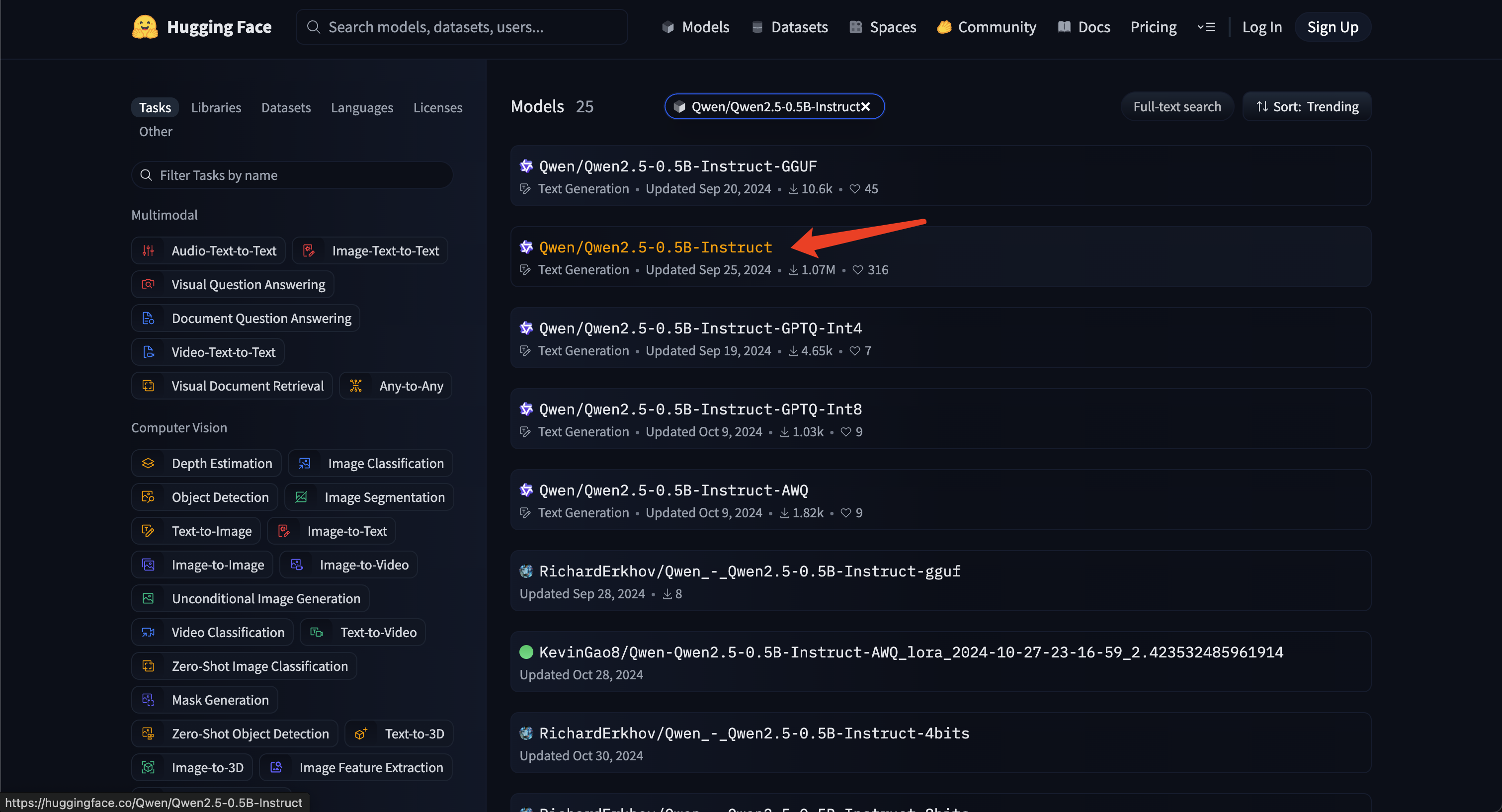
Task: Focus the Search models, datasets, users field
Action: [462, 27]
